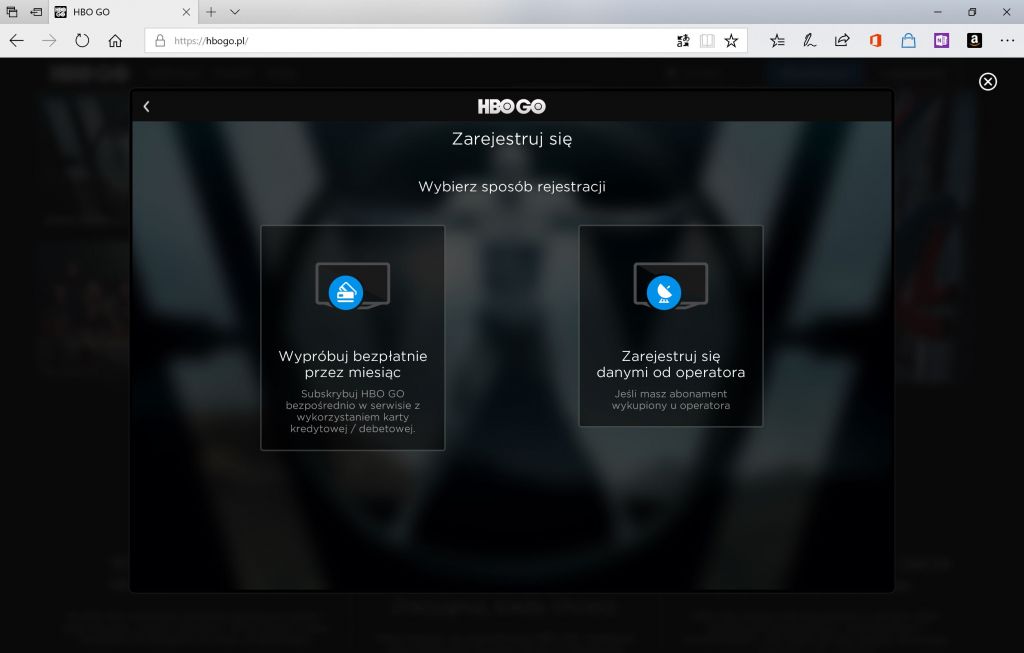Refresh the page
The width and height of the screenshot is (1024, 653).
pos(82,40)
